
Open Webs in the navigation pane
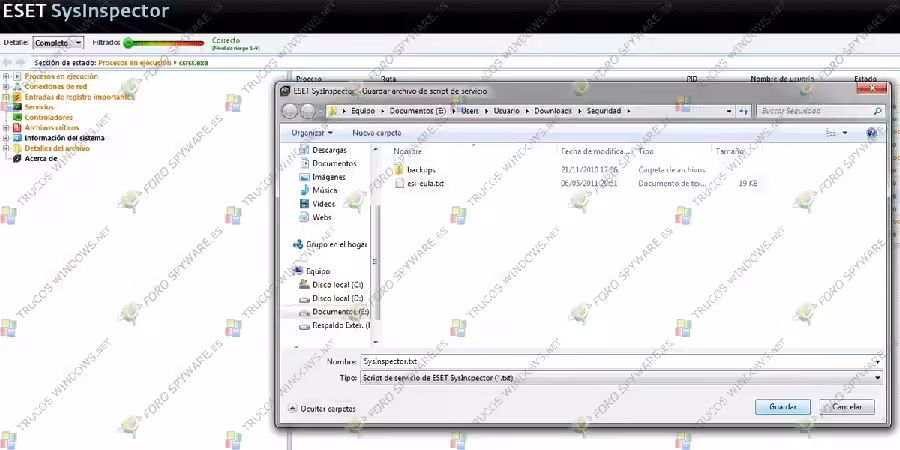click(321, 218)
